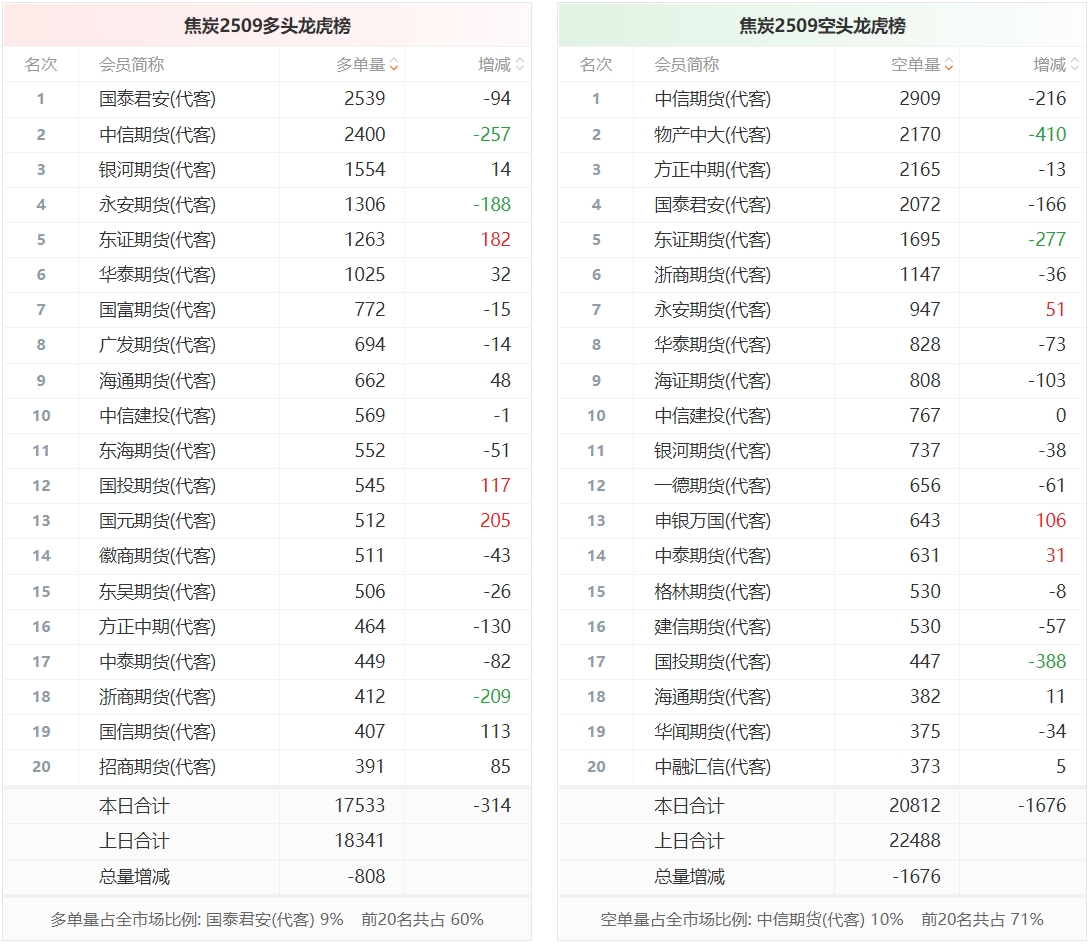Screen dimensions: 1091x945
Task: Select 海证期货(代客) row
Action: (x=822, y=381)
